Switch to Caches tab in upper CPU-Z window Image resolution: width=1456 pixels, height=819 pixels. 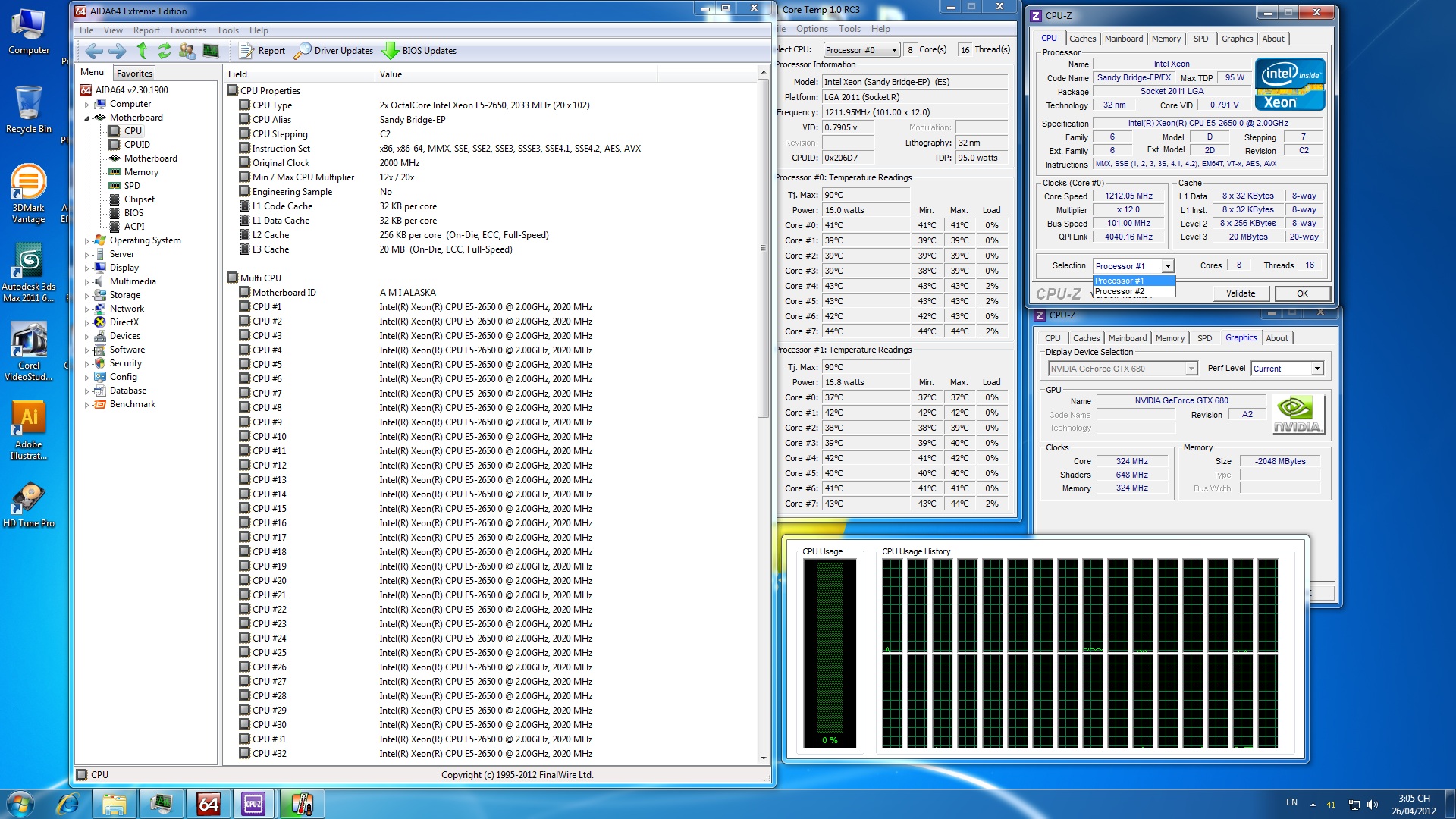[x=1082, y=39]
